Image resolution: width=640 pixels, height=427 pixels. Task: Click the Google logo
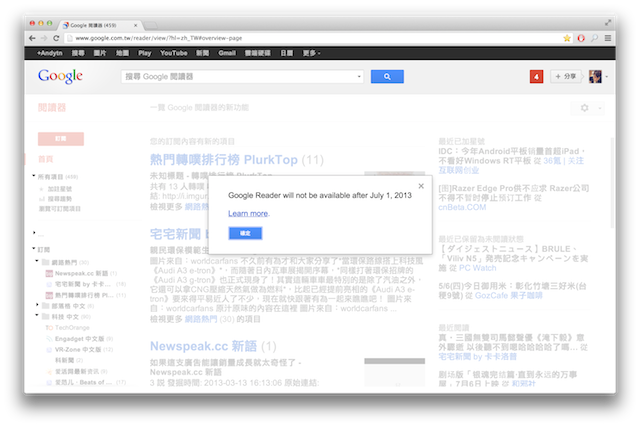click(59, 76)
